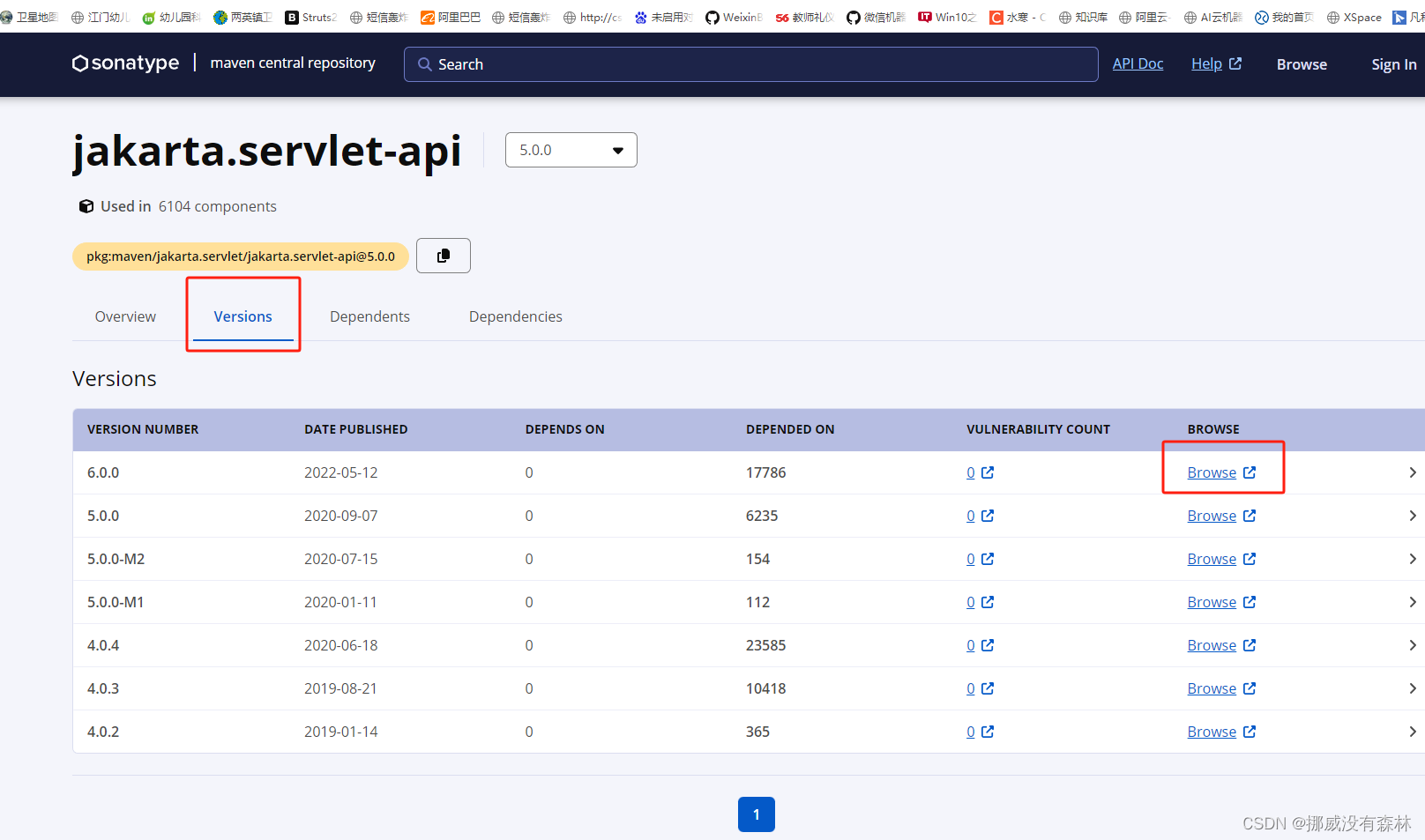Click the page 1 pagination button
Viewport: 1425px width, 840px height.
click(757, 814)
